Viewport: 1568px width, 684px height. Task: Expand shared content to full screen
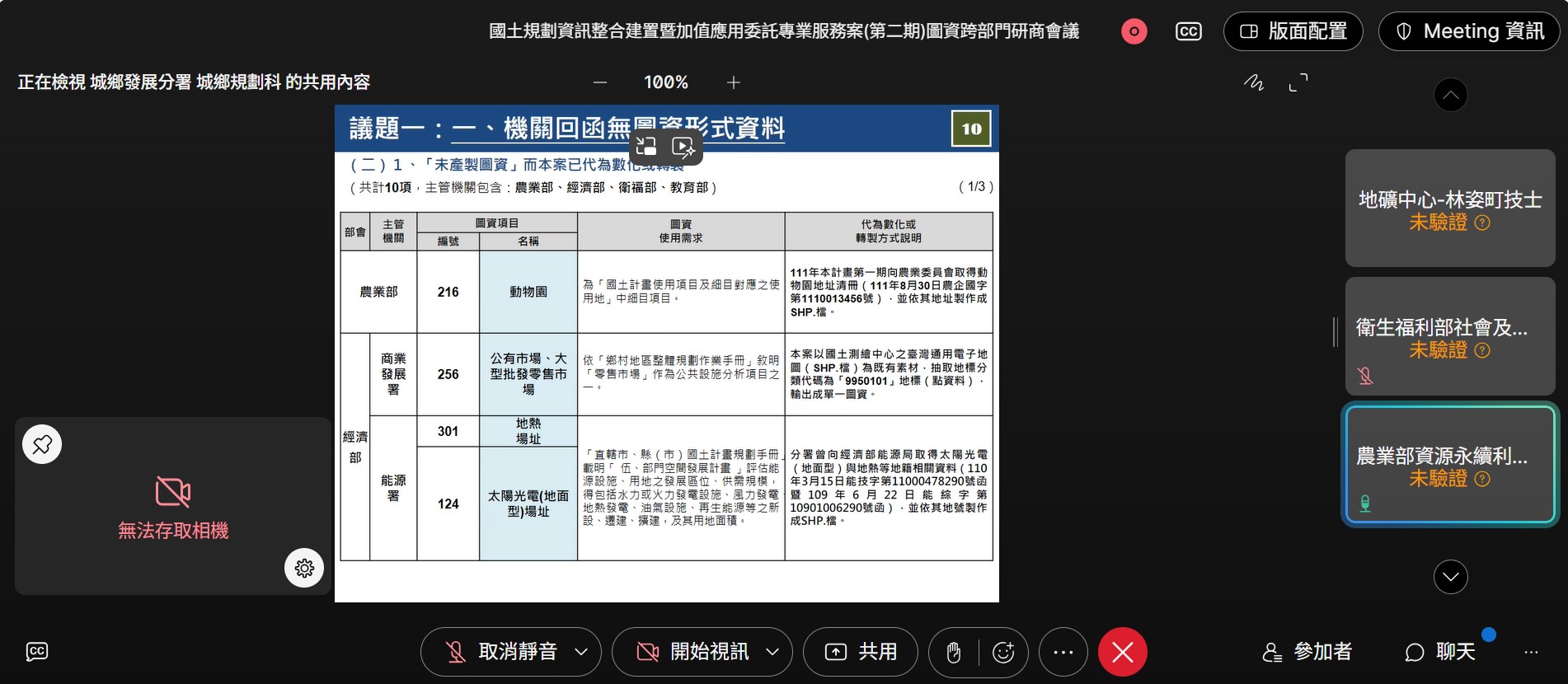(x=1298, y=82)
